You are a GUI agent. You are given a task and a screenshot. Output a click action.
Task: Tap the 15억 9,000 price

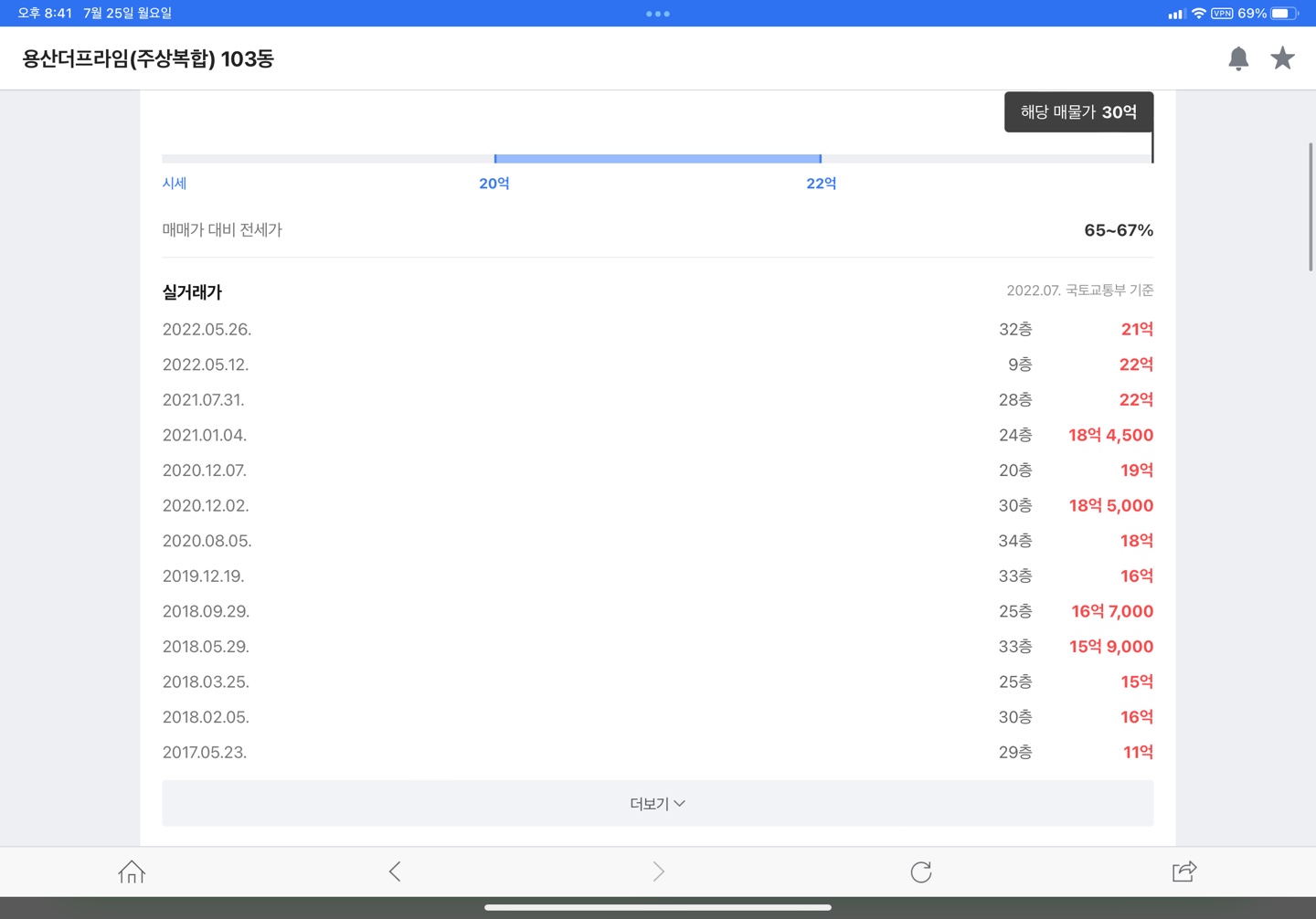[x=1111, y=647]
